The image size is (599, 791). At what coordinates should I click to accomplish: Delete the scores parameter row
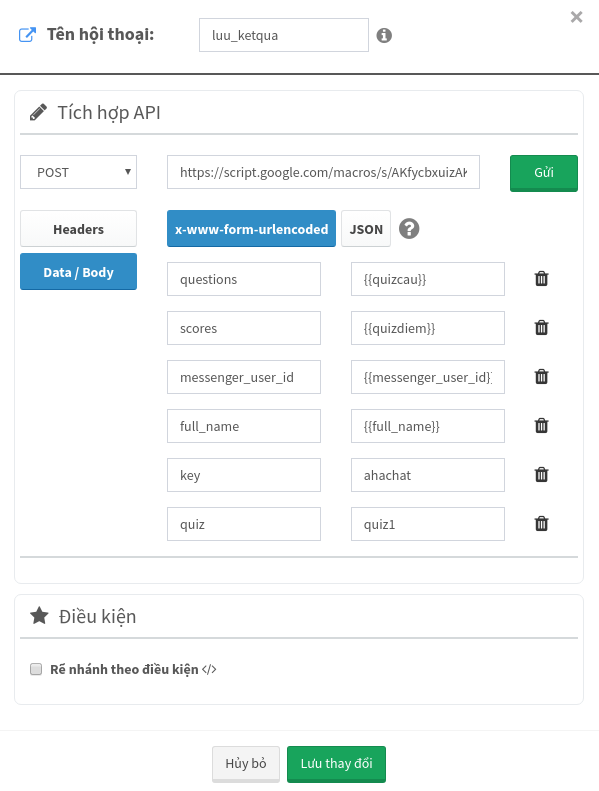tap(541, 327)
